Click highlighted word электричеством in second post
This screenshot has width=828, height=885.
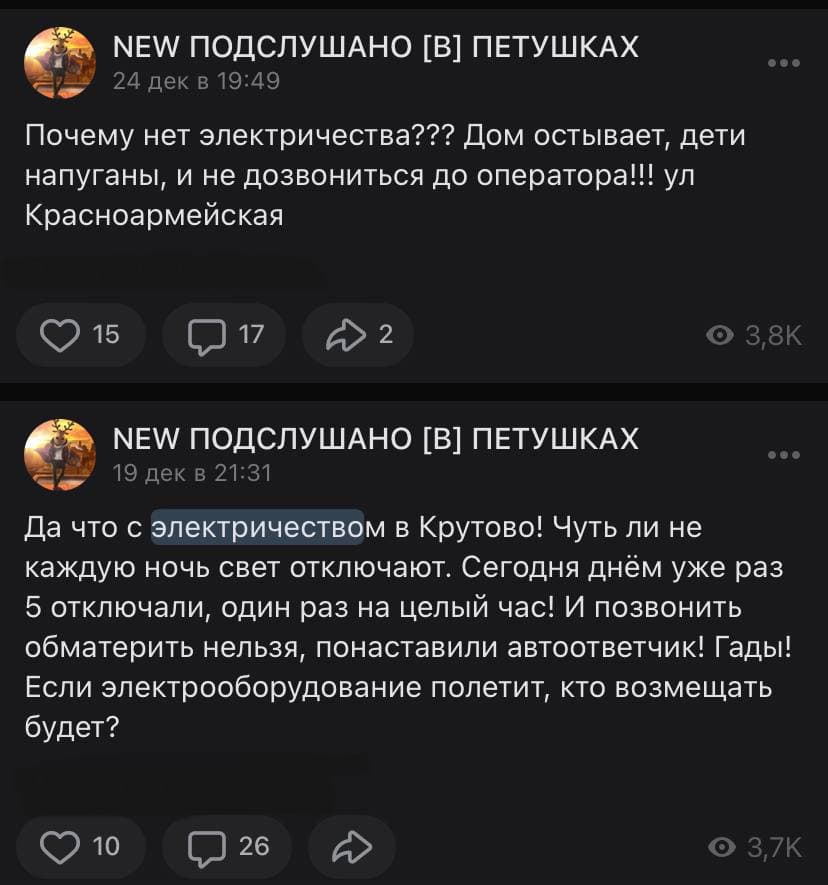[258, 527]
